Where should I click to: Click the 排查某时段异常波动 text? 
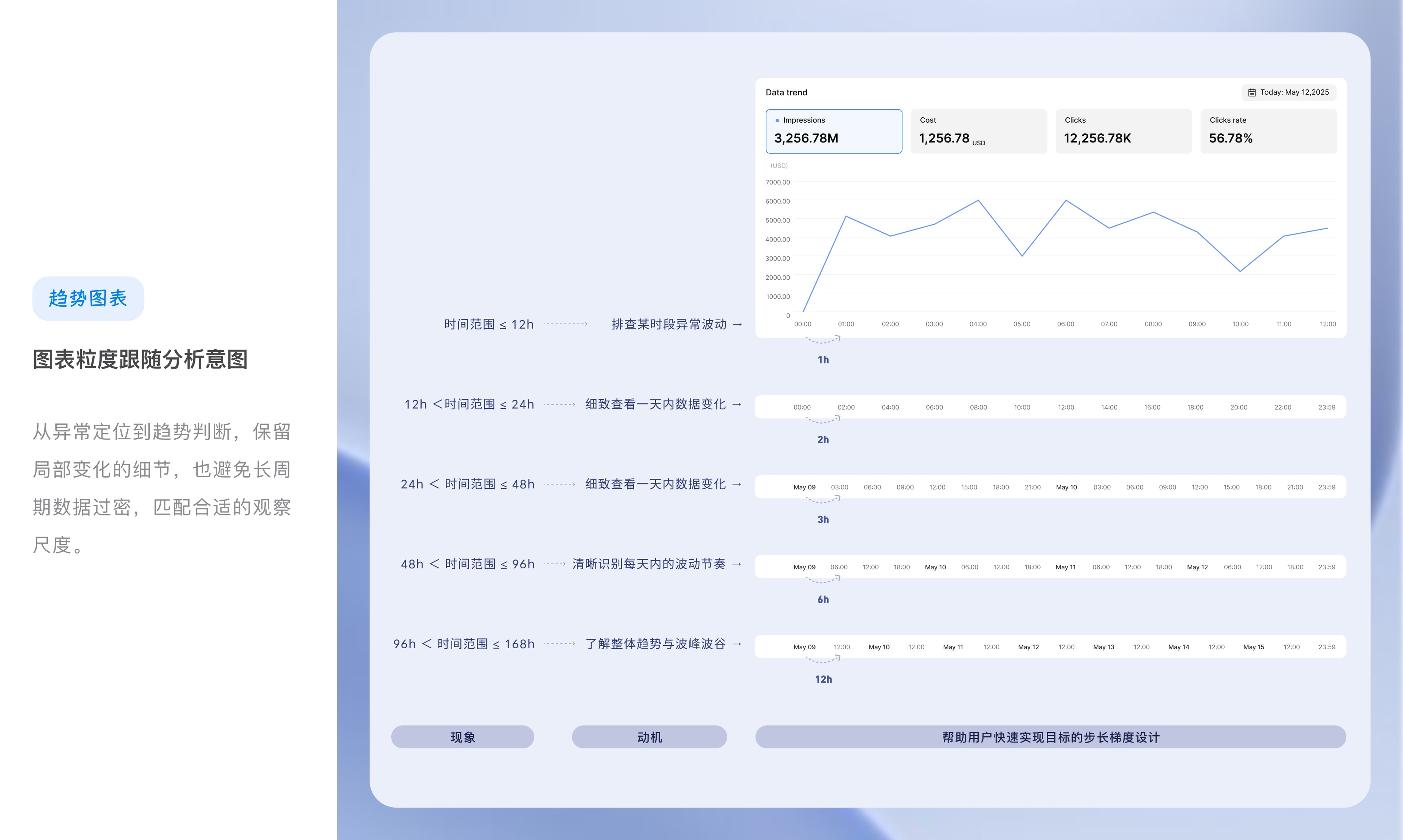[x=669, y=324]
